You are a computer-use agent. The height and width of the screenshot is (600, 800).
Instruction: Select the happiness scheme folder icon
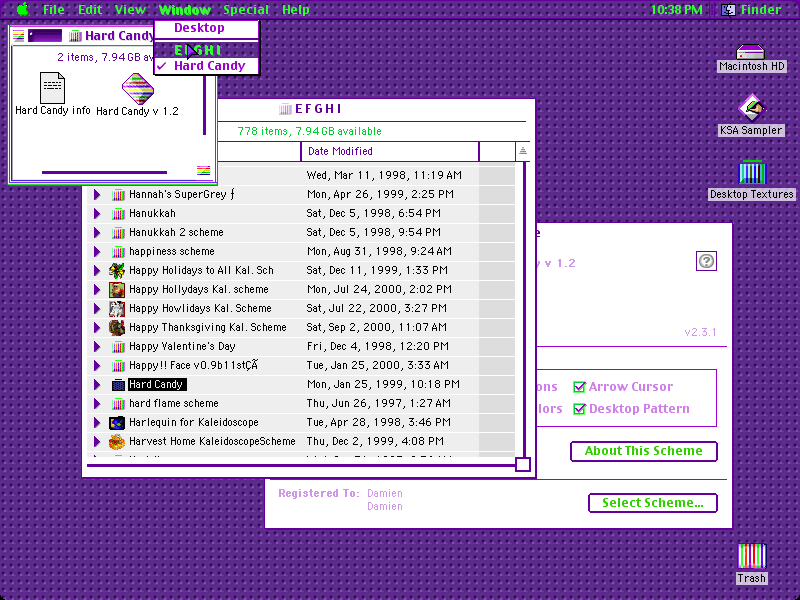tap(118, 252)
